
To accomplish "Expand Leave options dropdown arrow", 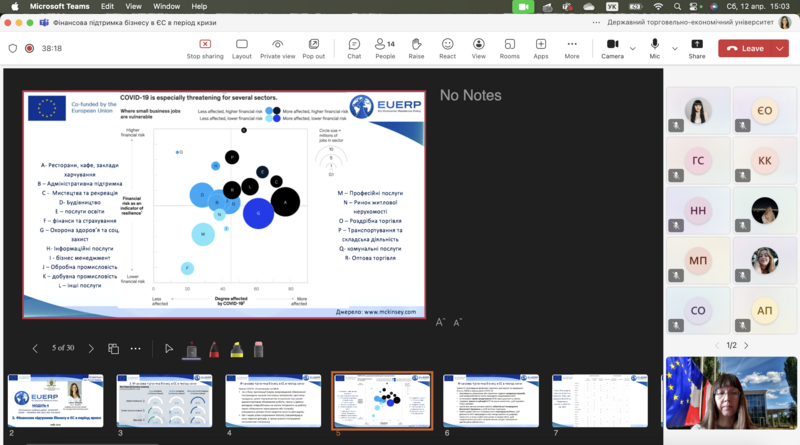I will (780, 48).
